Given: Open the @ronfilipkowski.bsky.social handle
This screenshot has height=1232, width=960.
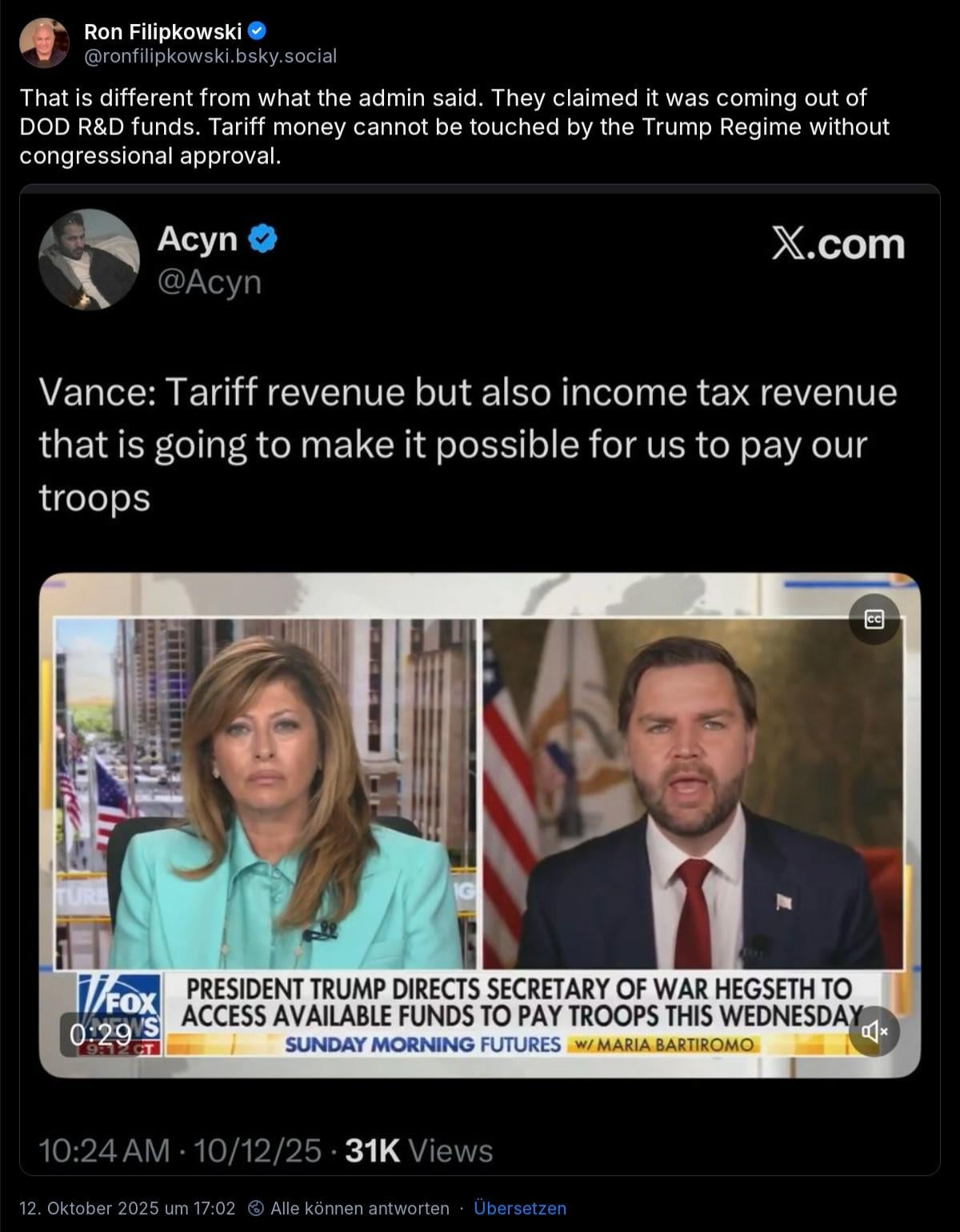Looking at the screenshot, I should 210,56.
